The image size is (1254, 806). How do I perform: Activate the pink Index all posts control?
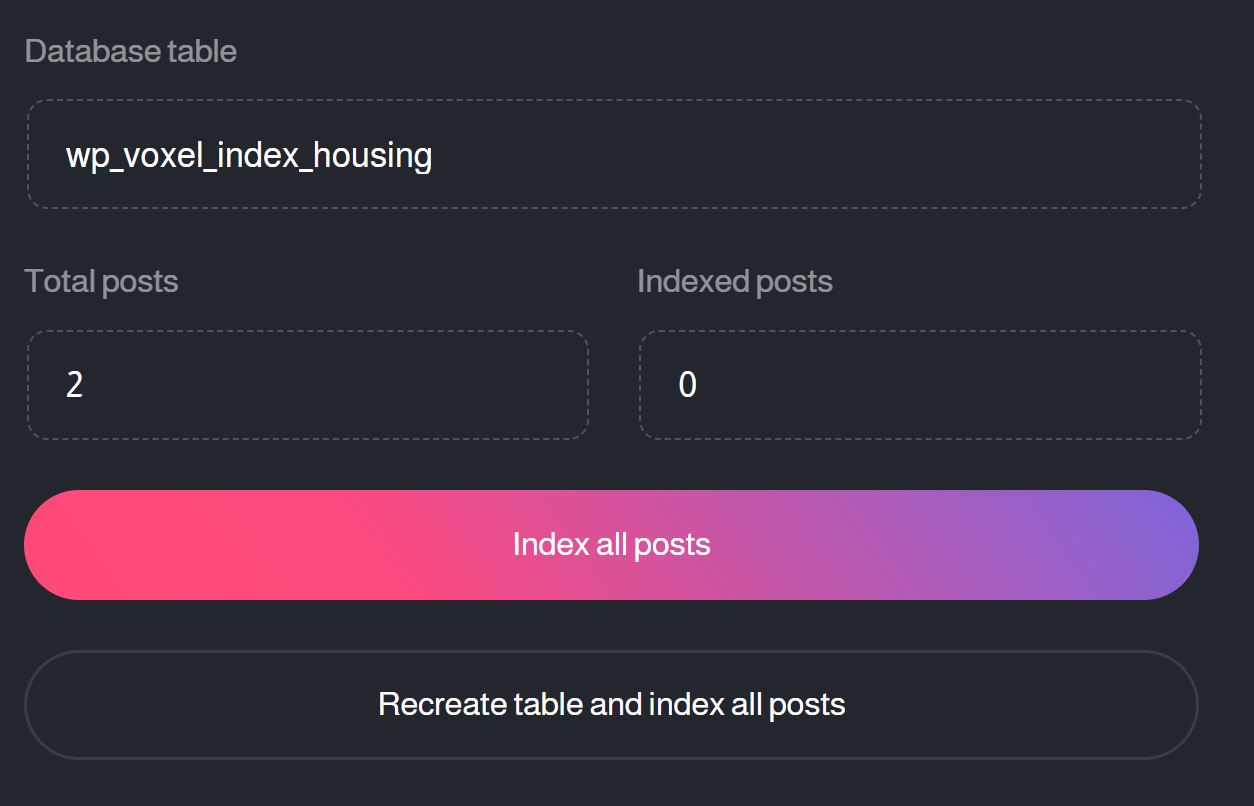[612, 544]
